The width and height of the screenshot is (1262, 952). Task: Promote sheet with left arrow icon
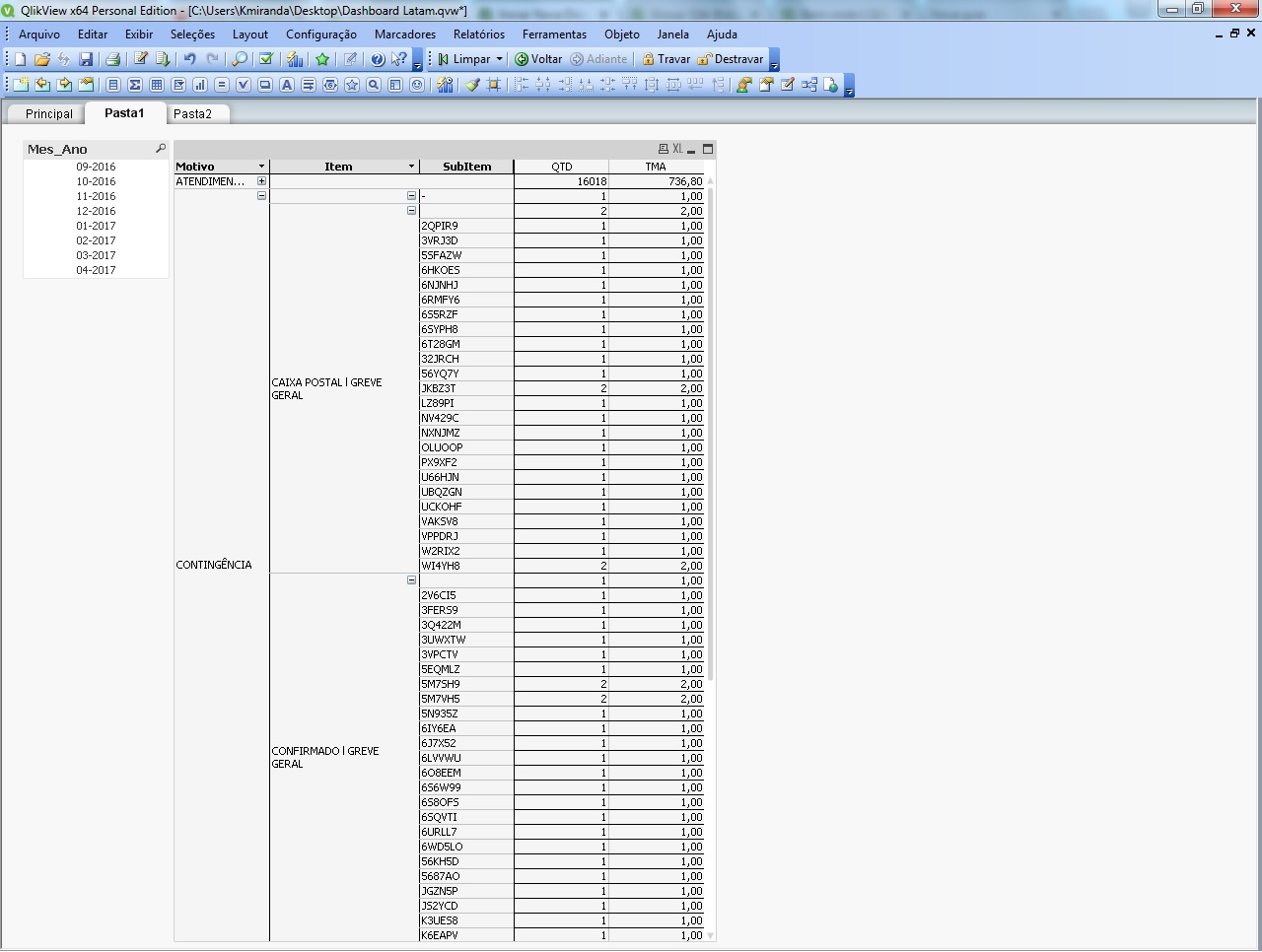click(42, 85)
